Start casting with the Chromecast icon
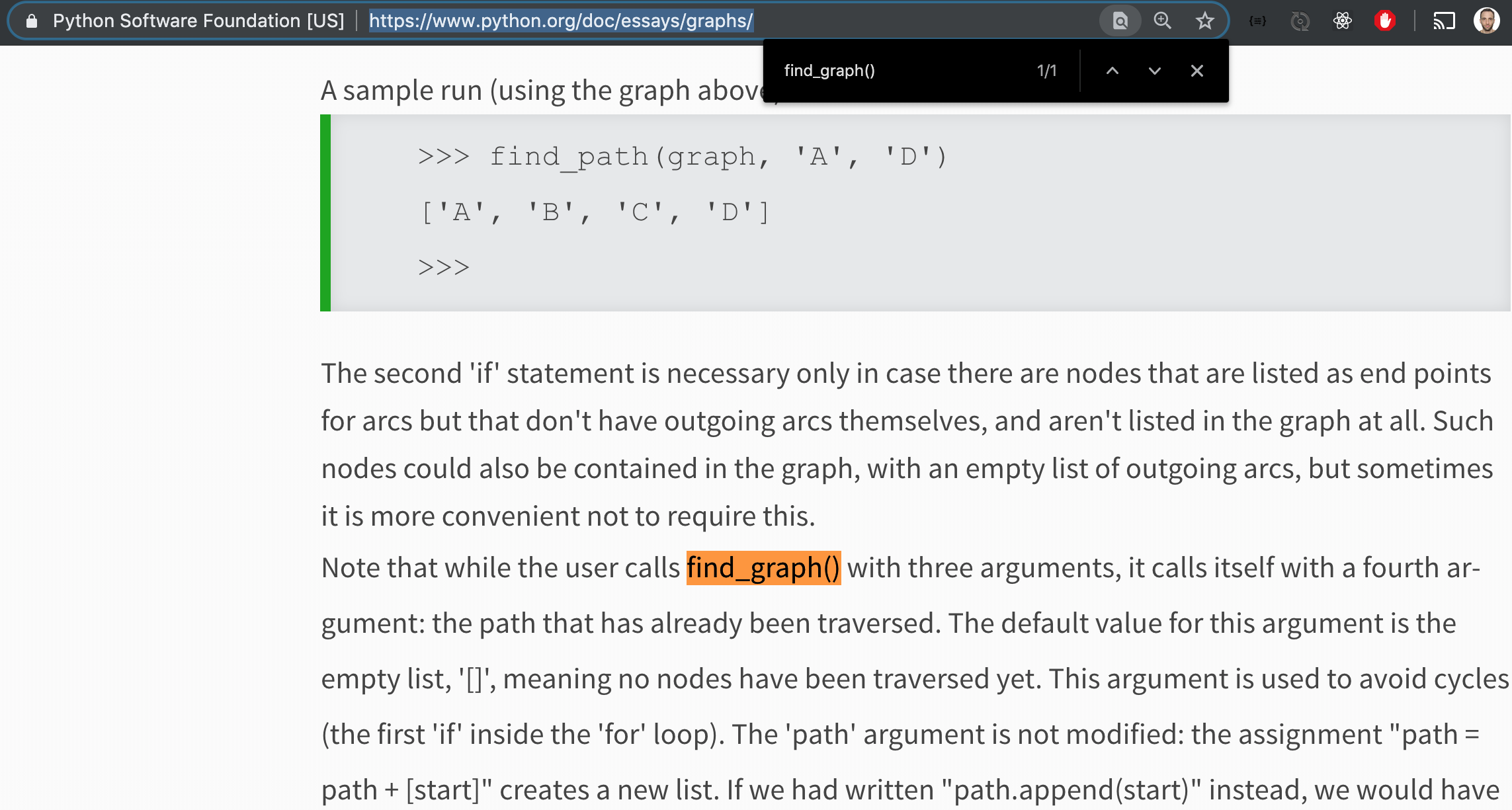This screenshot has height=810, width=1512. [1445, 20]
